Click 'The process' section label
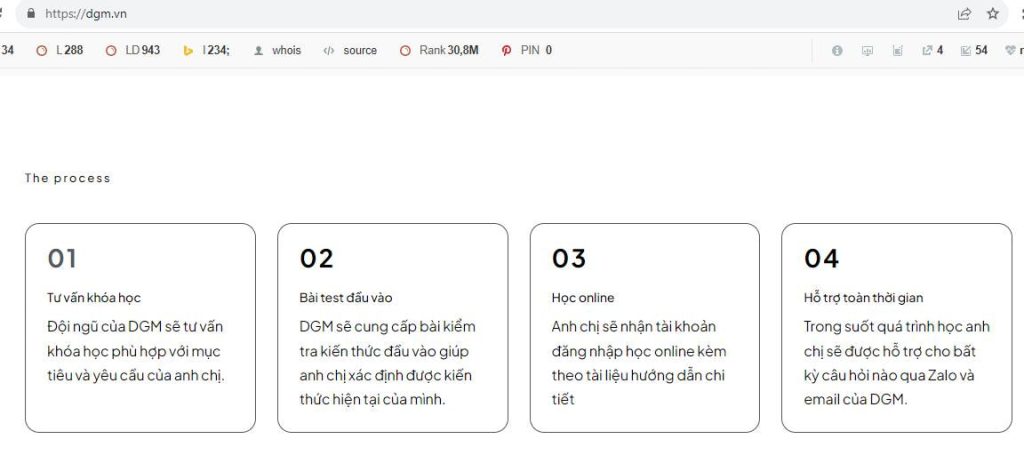 click(67, 178)
